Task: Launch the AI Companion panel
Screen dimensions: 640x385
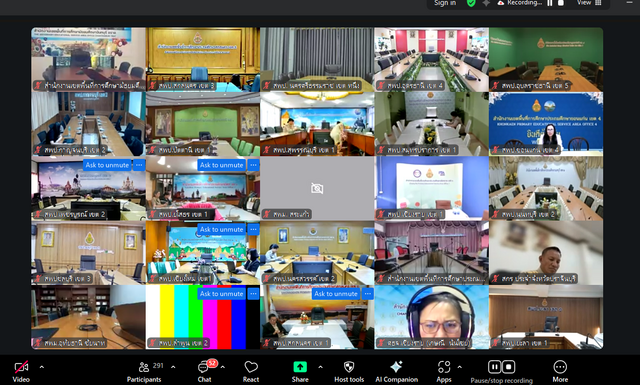Action: [396, 371]
